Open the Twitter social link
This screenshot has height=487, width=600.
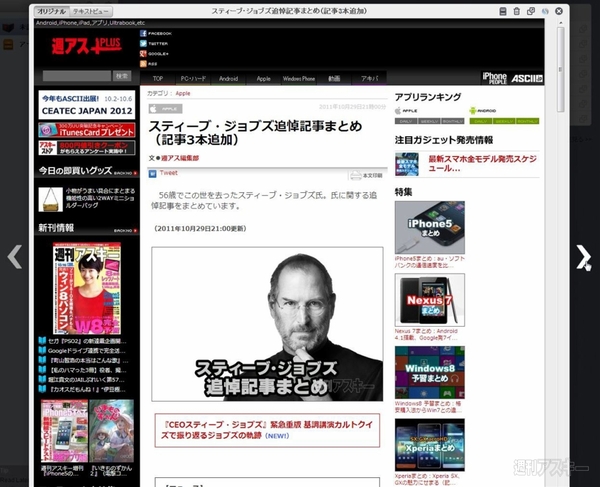click(x=153, y=44)
